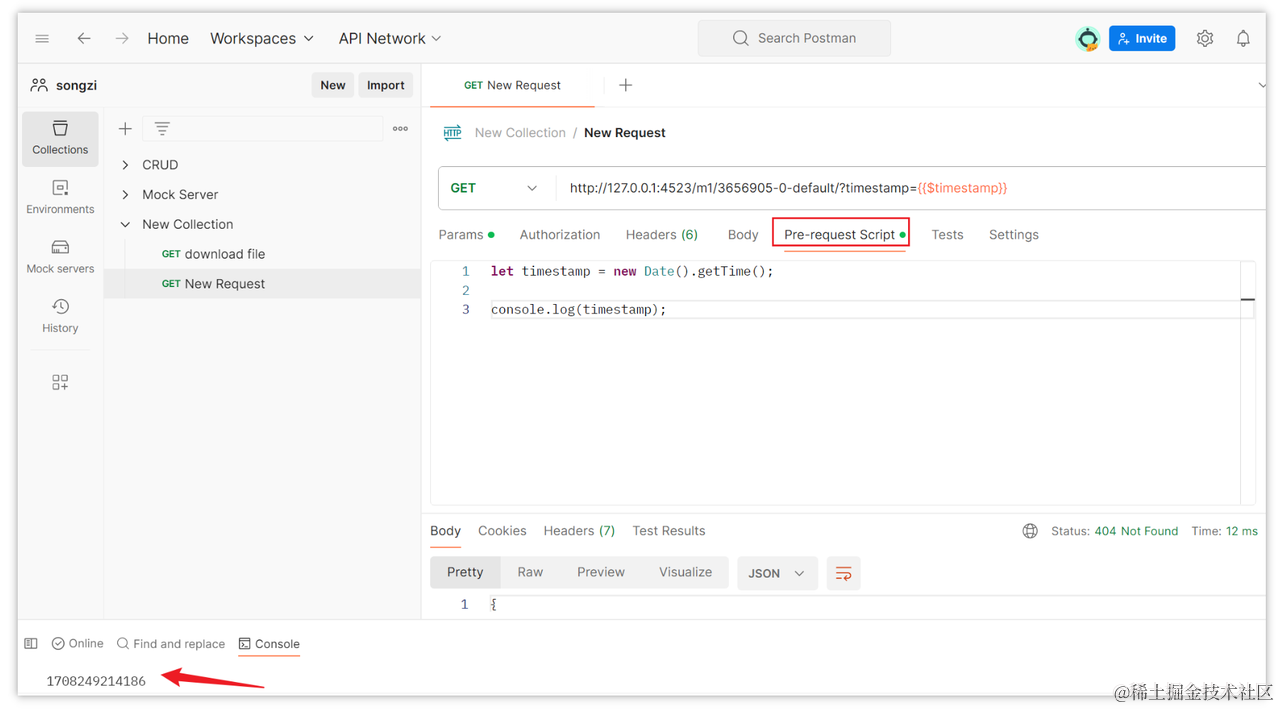Open the Environments sidebar panel
This screenshot has width=1280, height=709.
click(60, 197)
